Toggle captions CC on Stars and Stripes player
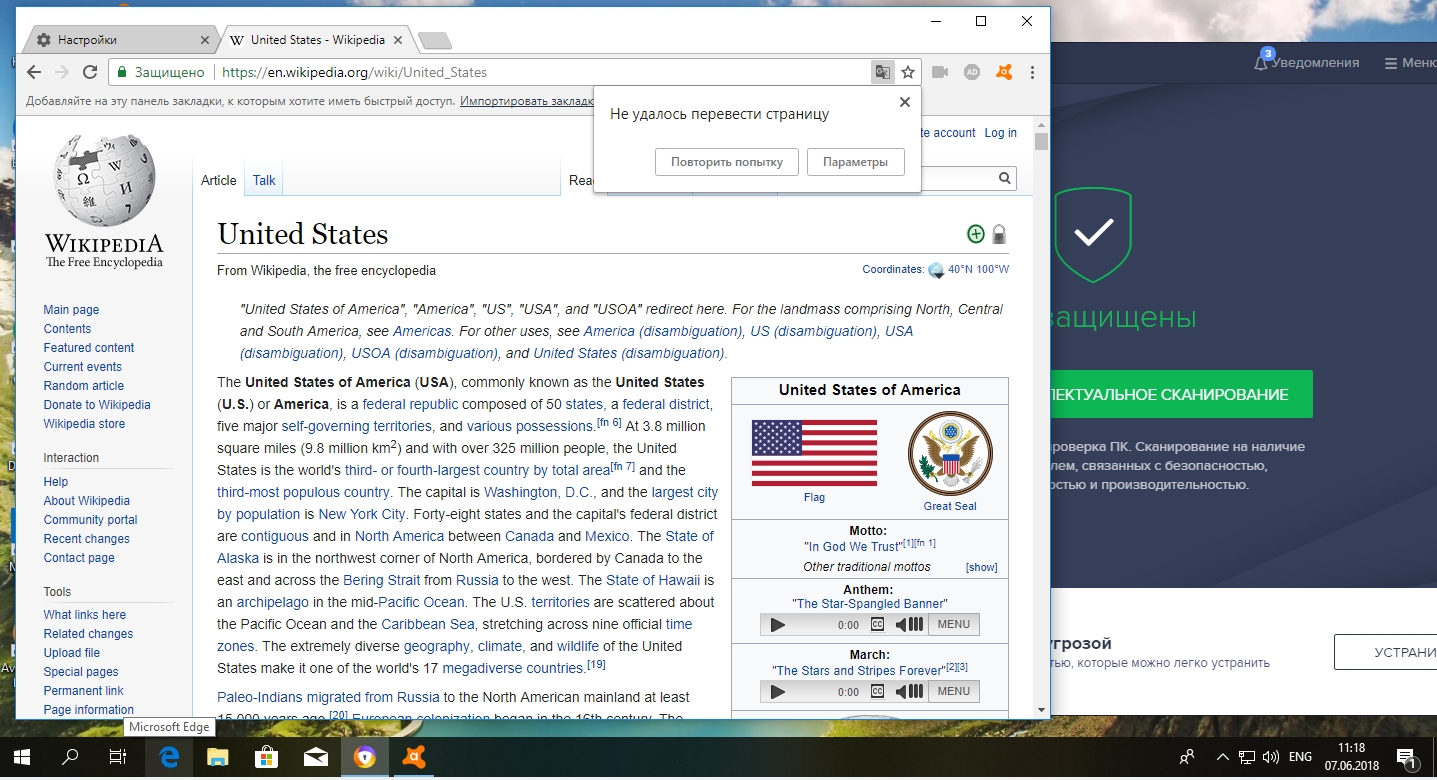This screenshot has height=780, width=1437. pos(877,691)
